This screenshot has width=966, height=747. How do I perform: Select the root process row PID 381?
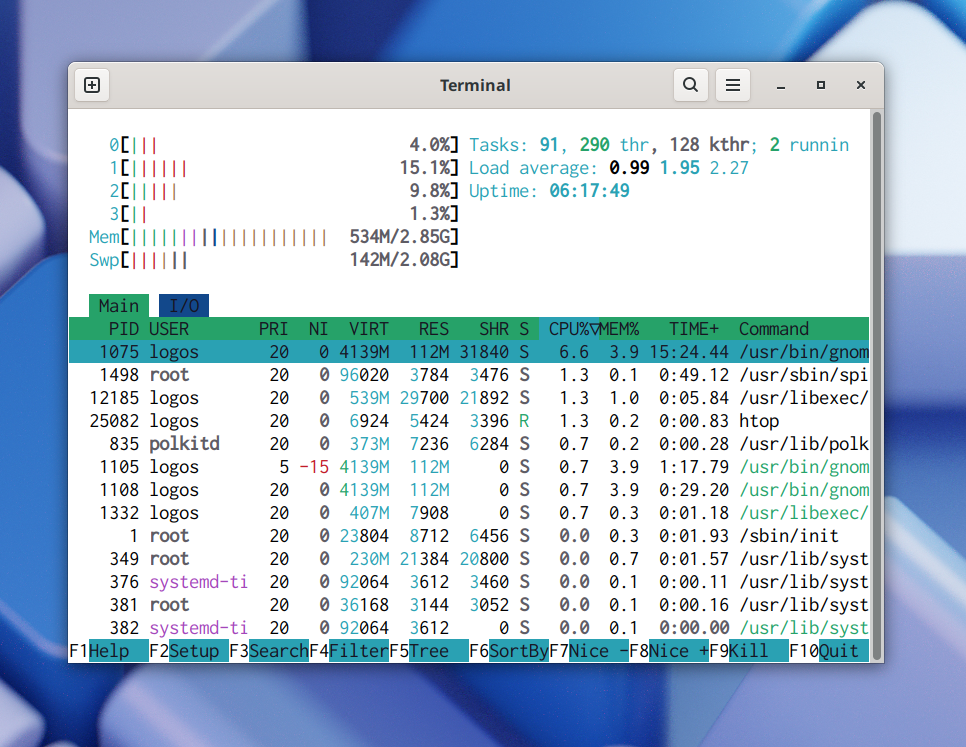tap(469, 605)
